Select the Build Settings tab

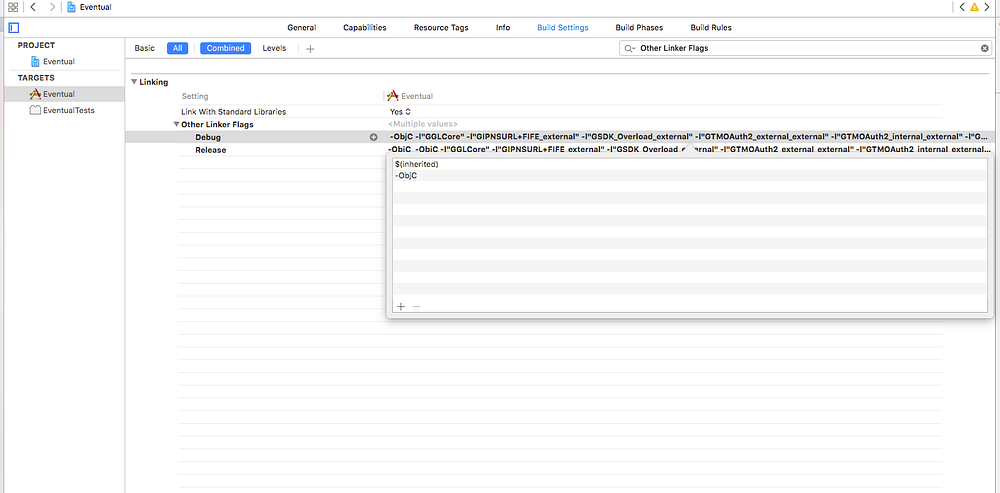pyautogui.click(x=562, y=28)
